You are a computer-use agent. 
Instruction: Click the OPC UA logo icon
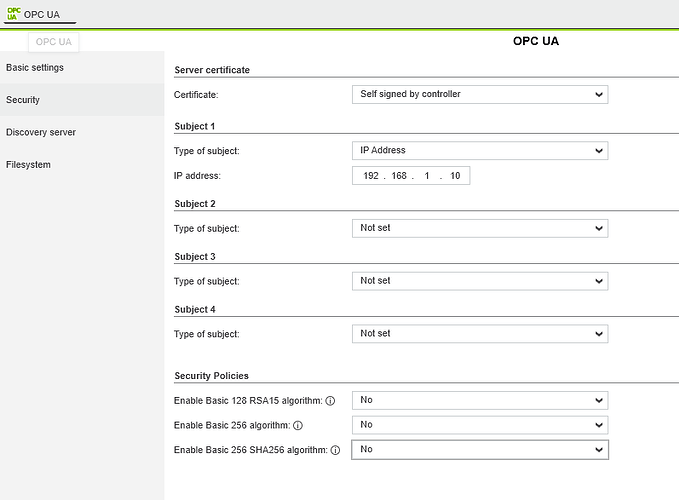point(13,13)
